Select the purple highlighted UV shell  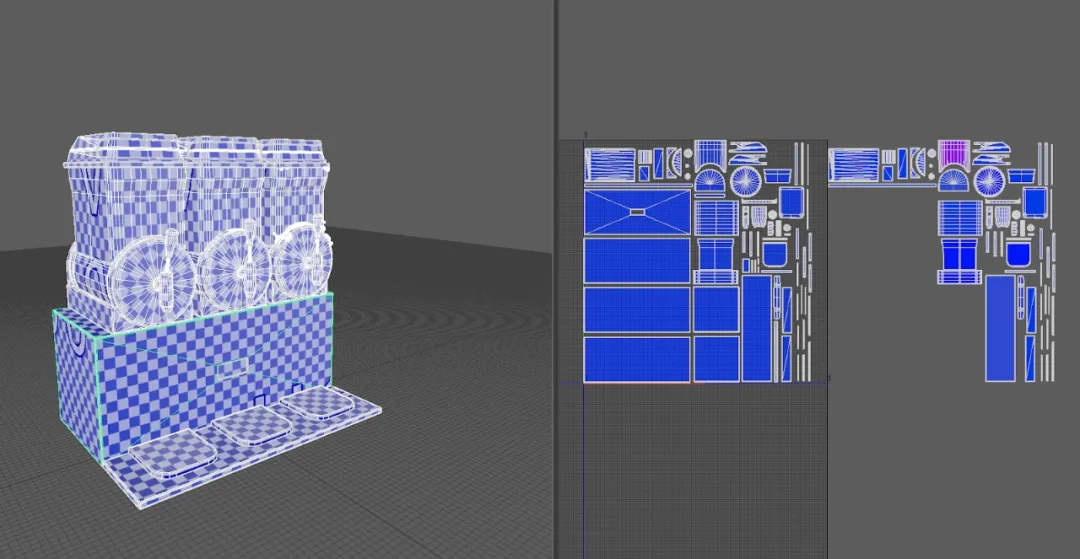coord(954,155)
